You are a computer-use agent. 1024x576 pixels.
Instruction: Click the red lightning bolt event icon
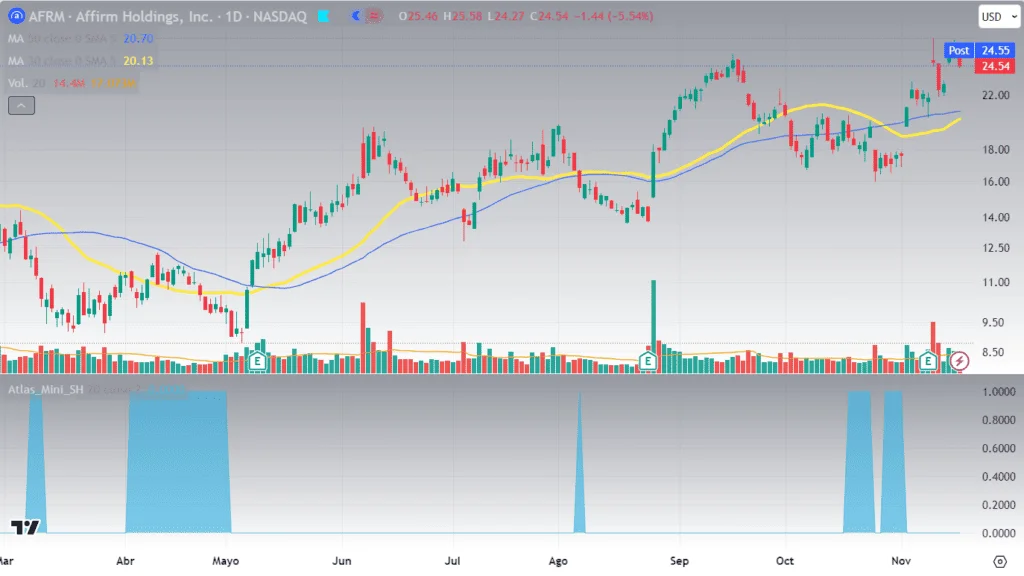point(959,360)
